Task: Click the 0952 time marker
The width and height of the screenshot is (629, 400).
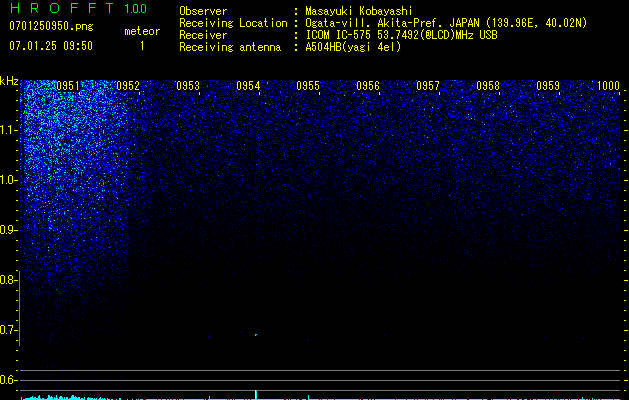Action: pyautogui.click(x=128, y=86)
